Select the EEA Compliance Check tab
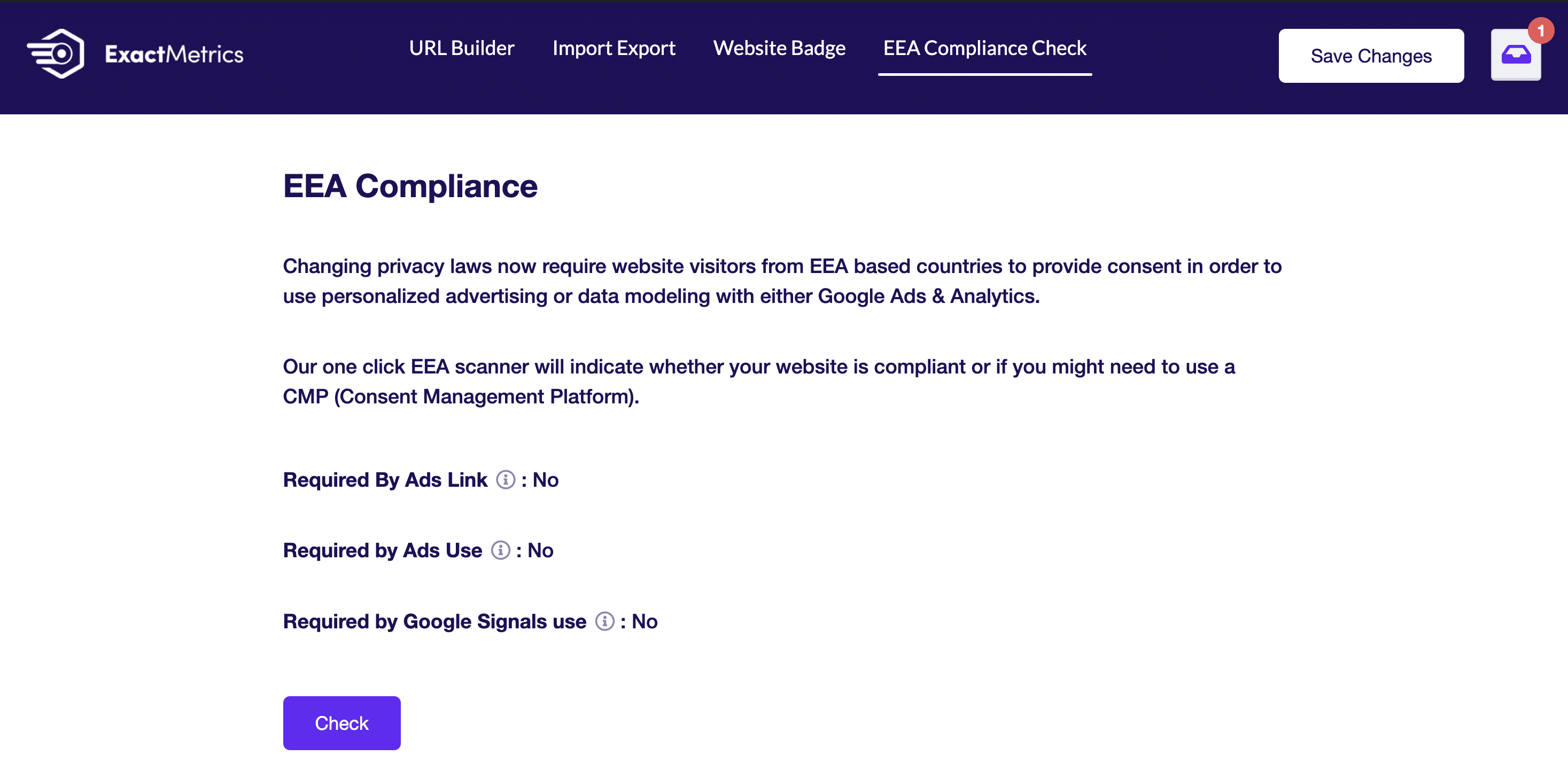The image size is (1568, 771). pos(984,48)
